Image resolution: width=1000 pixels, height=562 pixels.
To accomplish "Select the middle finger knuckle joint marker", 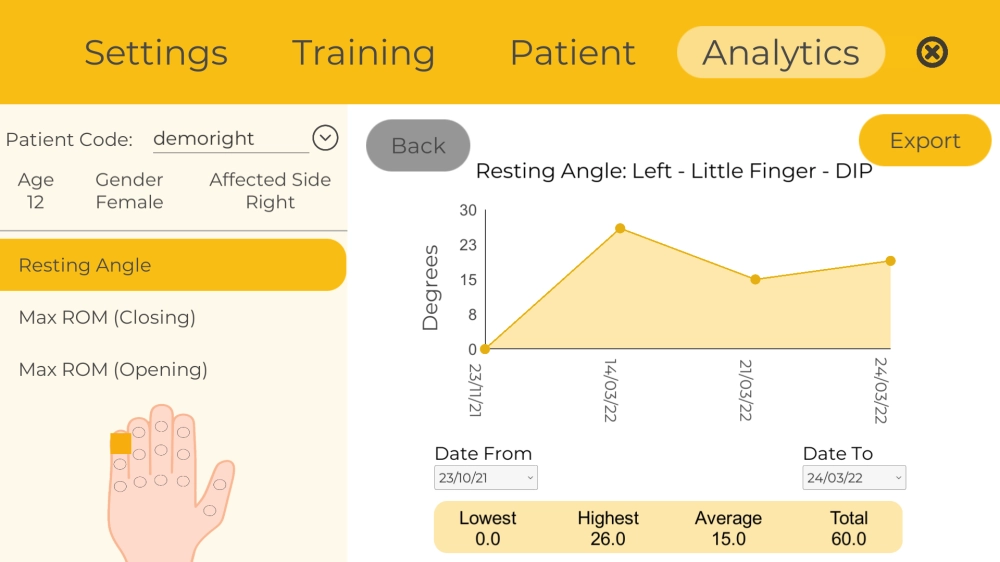I will 163,478.
